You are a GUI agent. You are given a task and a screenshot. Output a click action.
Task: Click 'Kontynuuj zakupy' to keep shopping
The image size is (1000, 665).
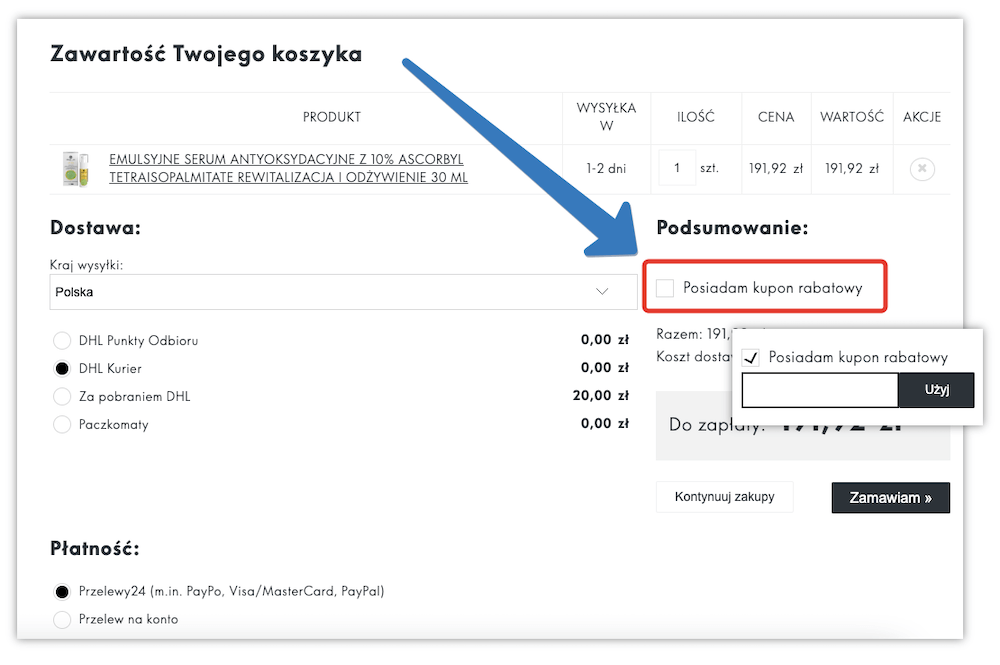pos(724,497)
